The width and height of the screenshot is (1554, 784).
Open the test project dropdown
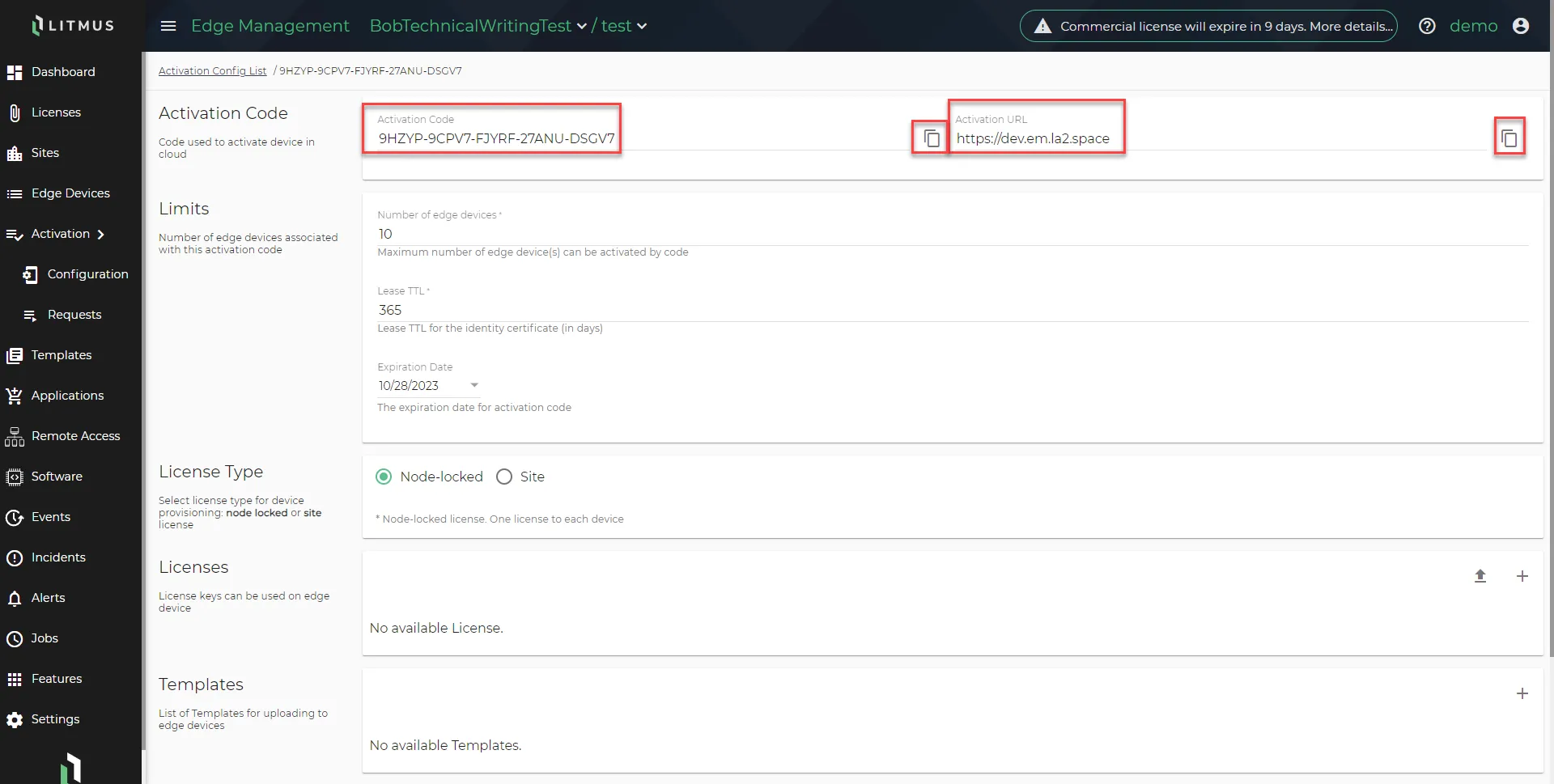624,26
